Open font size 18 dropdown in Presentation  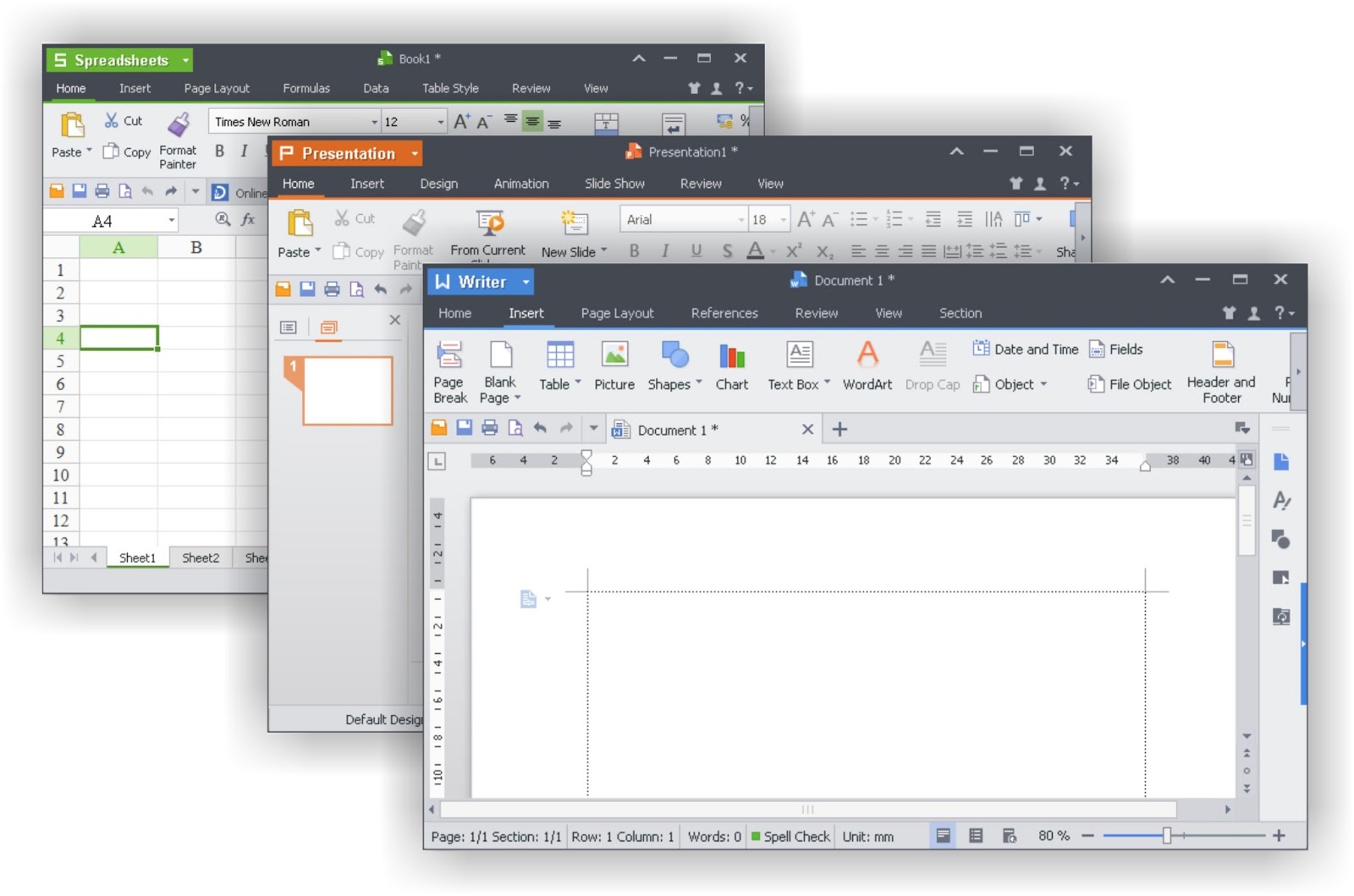pyautogui.click(x=783, y=220)
